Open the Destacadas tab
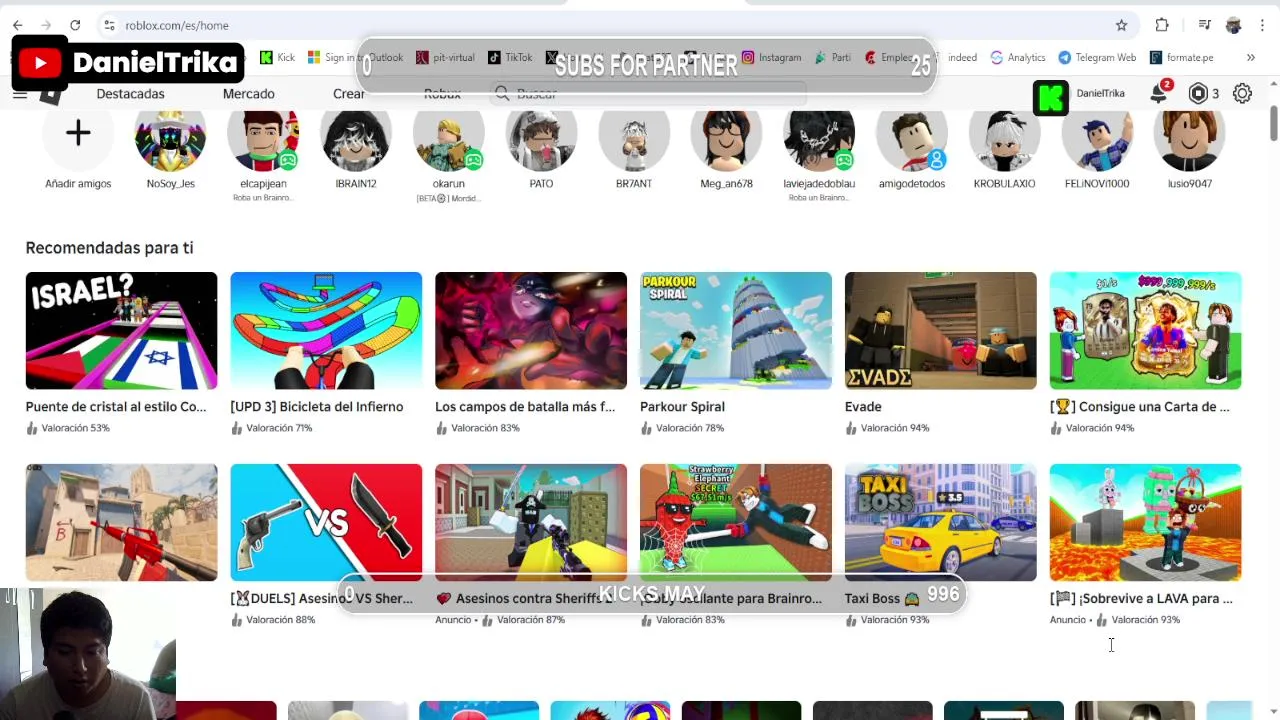Viewport: 1280px width, 720px height. coord(130,94)
